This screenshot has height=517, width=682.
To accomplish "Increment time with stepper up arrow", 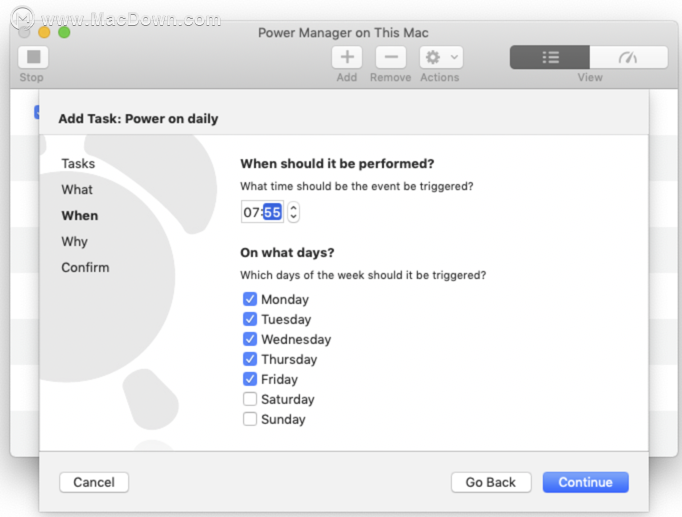I will coord(294,208).
